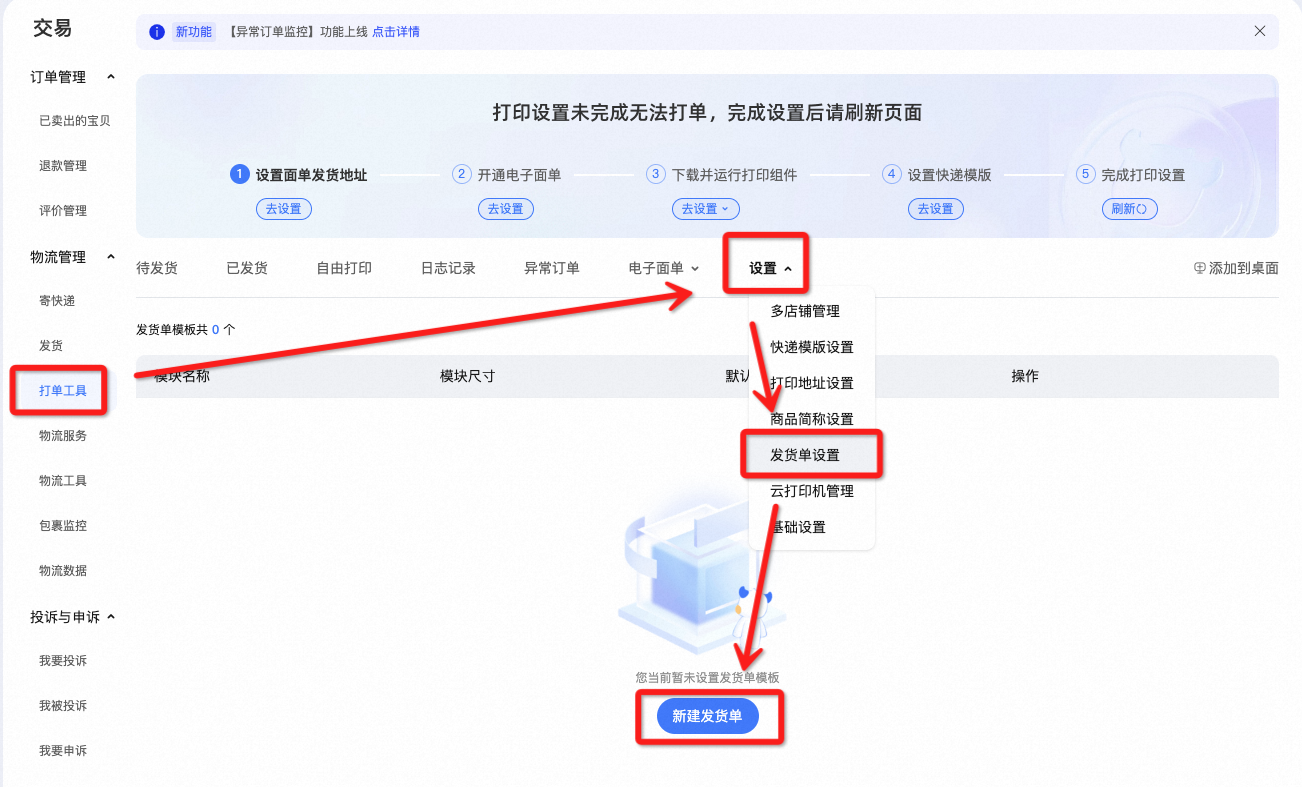The image size is (1302, 787).
Task: Click 去设置 under 设置快递模版
Action: (936, 209)
